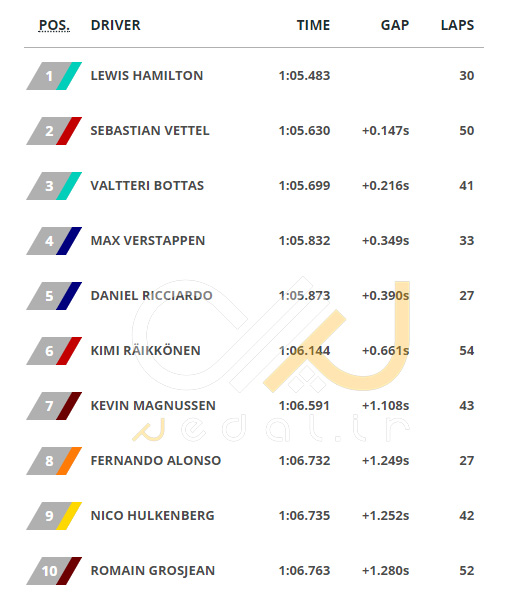Click the TIME column header
Image resolution: width=509 pixels, height=609 pixels.
pyautogui.click(x=313, y=25)
